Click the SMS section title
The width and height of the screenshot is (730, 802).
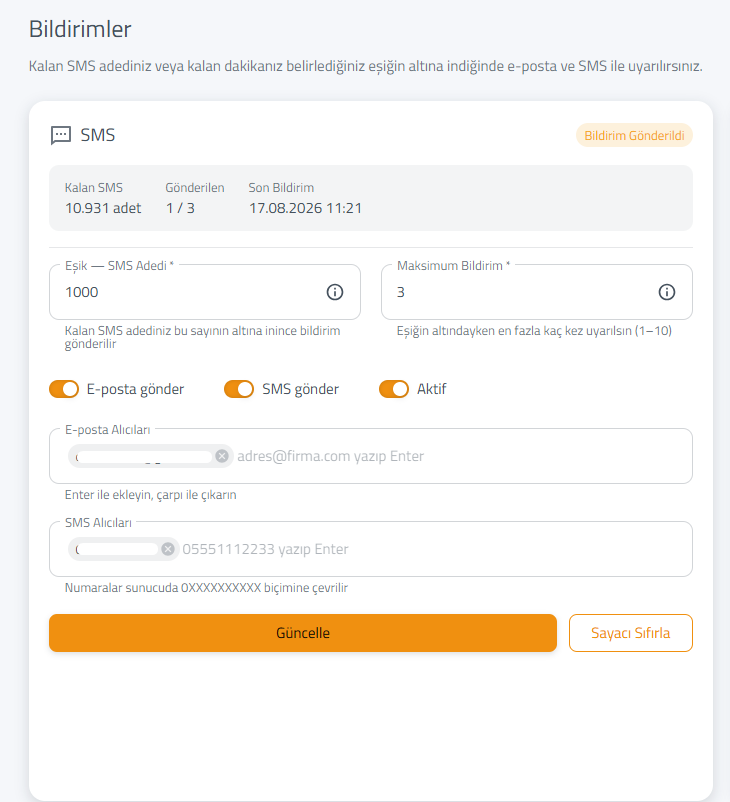pyautogui.click(x=98, y=135)
